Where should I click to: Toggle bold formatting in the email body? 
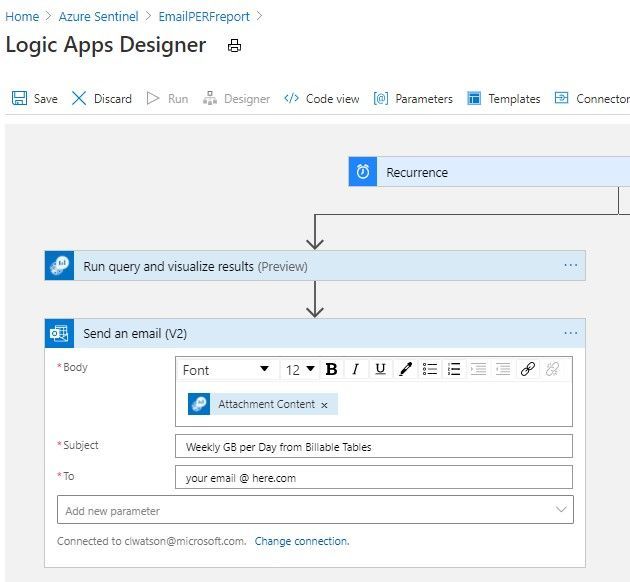click(x=331, y=369)
